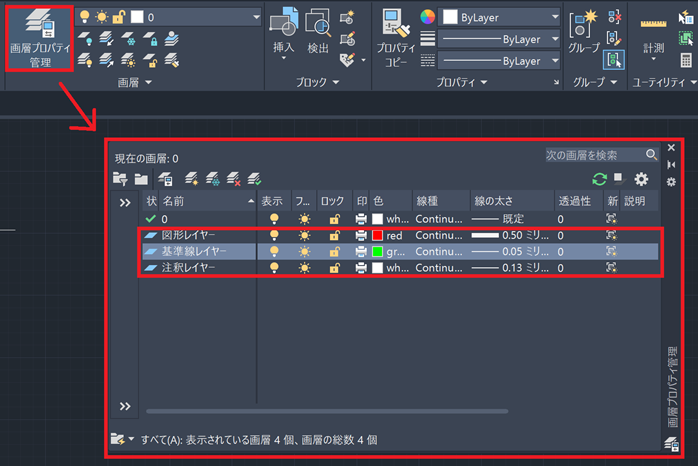This screenshot has width=698, height=466.
Task: Open 画層プロパティ管理 layer properties manager
Action: pos(40,38)
